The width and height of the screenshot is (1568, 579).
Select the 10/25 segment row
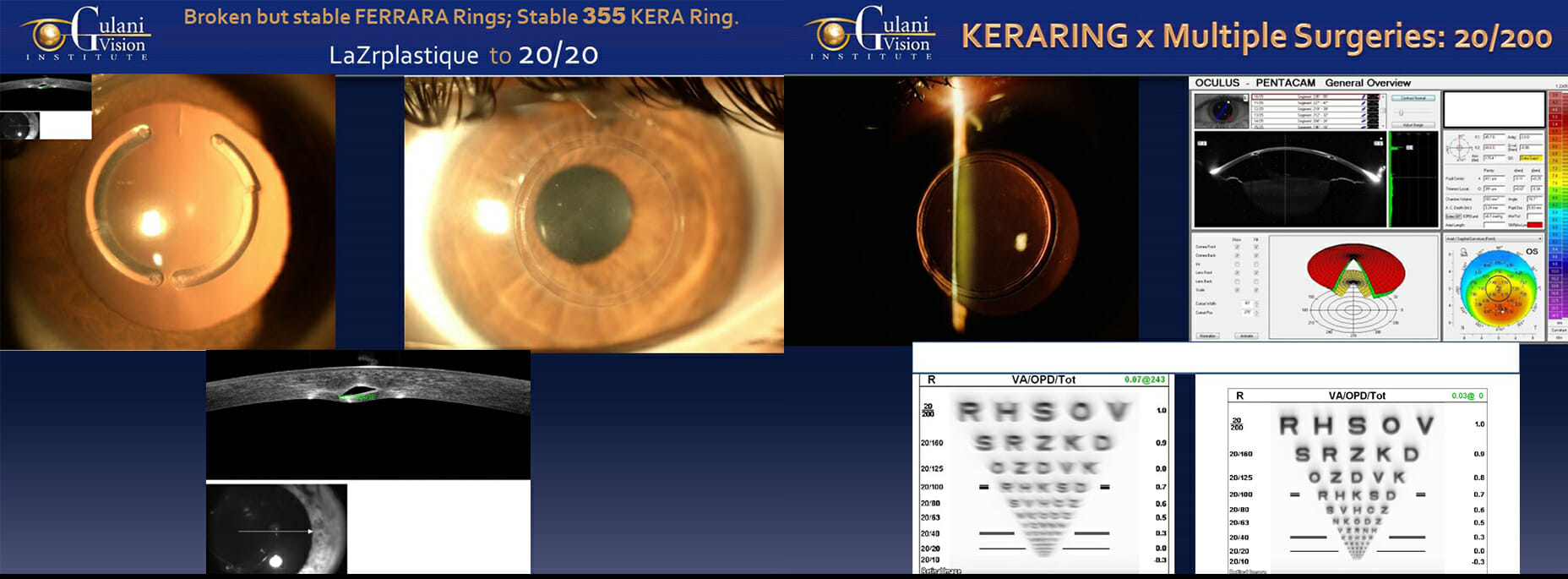click(1315, 97)
